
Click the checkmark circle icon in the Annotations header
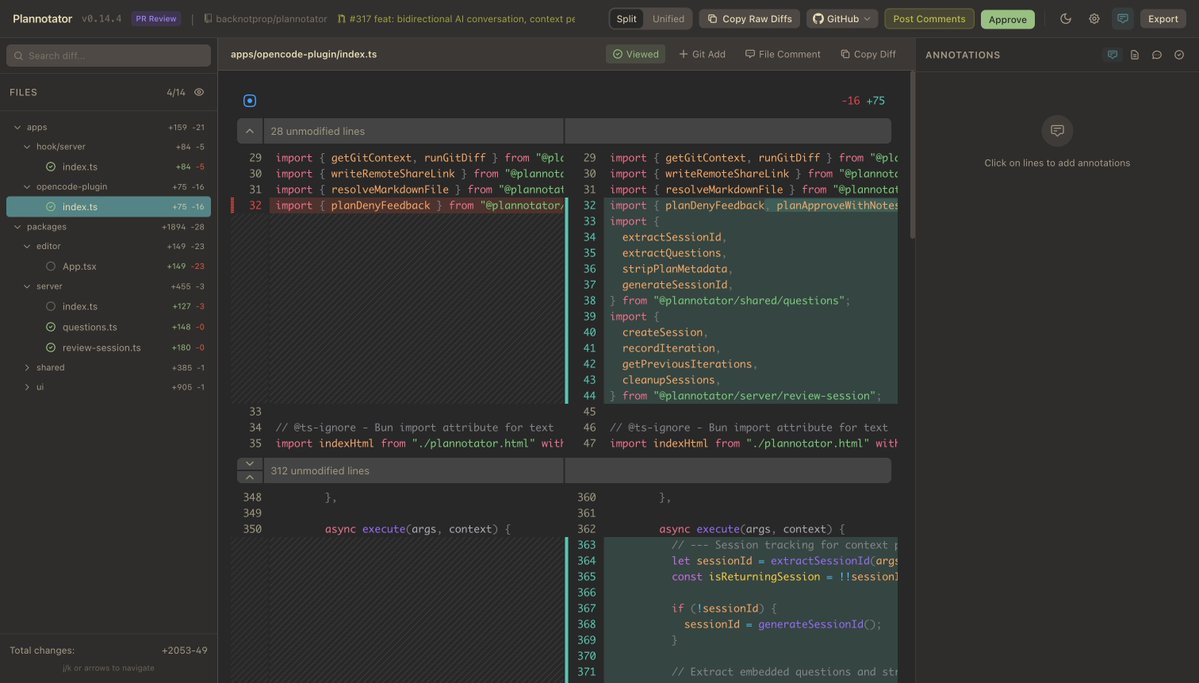[1179, 55]
